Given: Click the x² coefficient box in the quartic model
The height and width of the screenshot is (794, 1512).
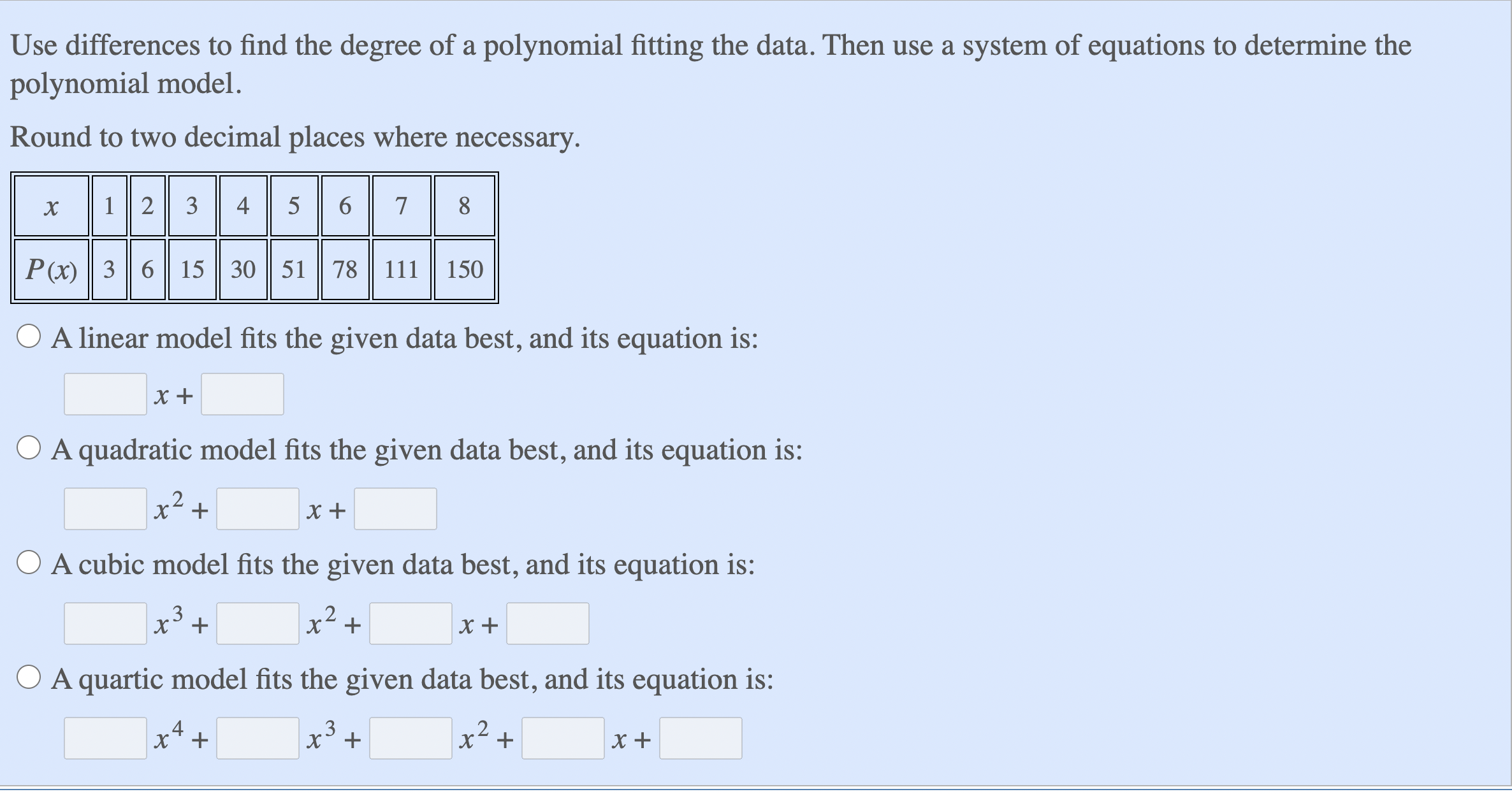Looking at the screenshot, I should click(x=411, y=737).
